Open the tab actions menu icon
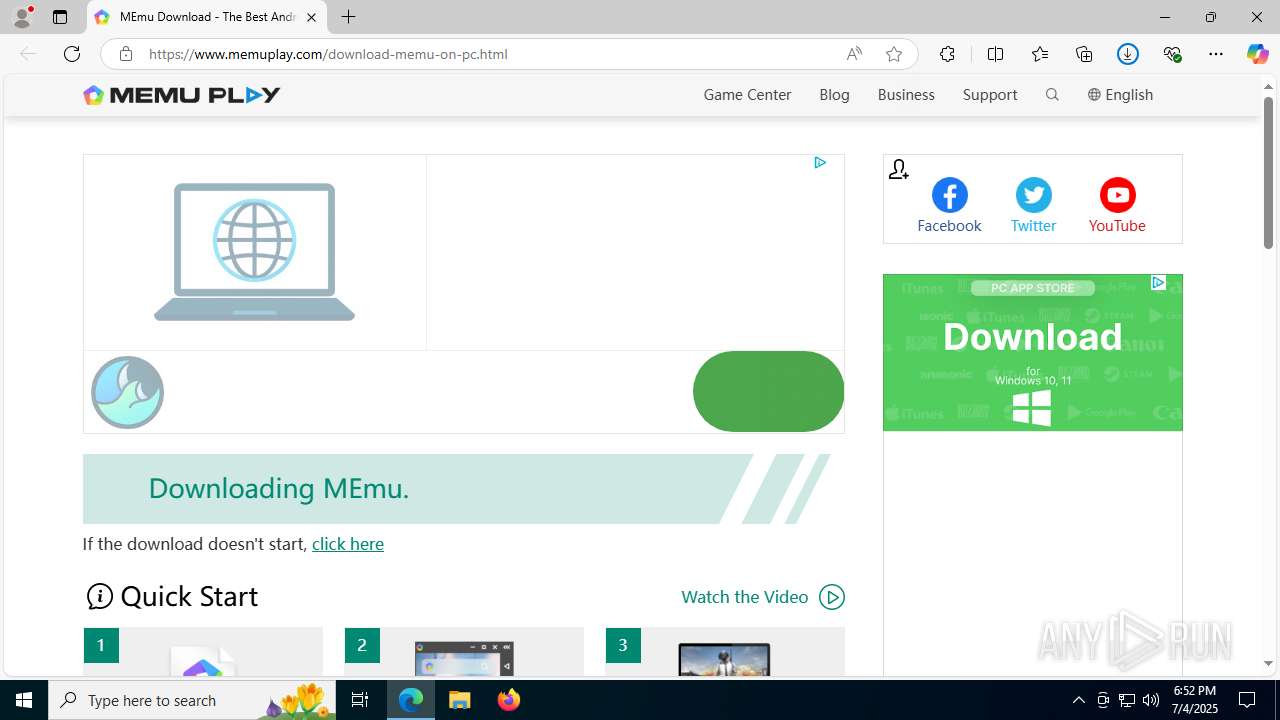The width and height of the screenshot is (1280, 720). [x=60, y=17]
